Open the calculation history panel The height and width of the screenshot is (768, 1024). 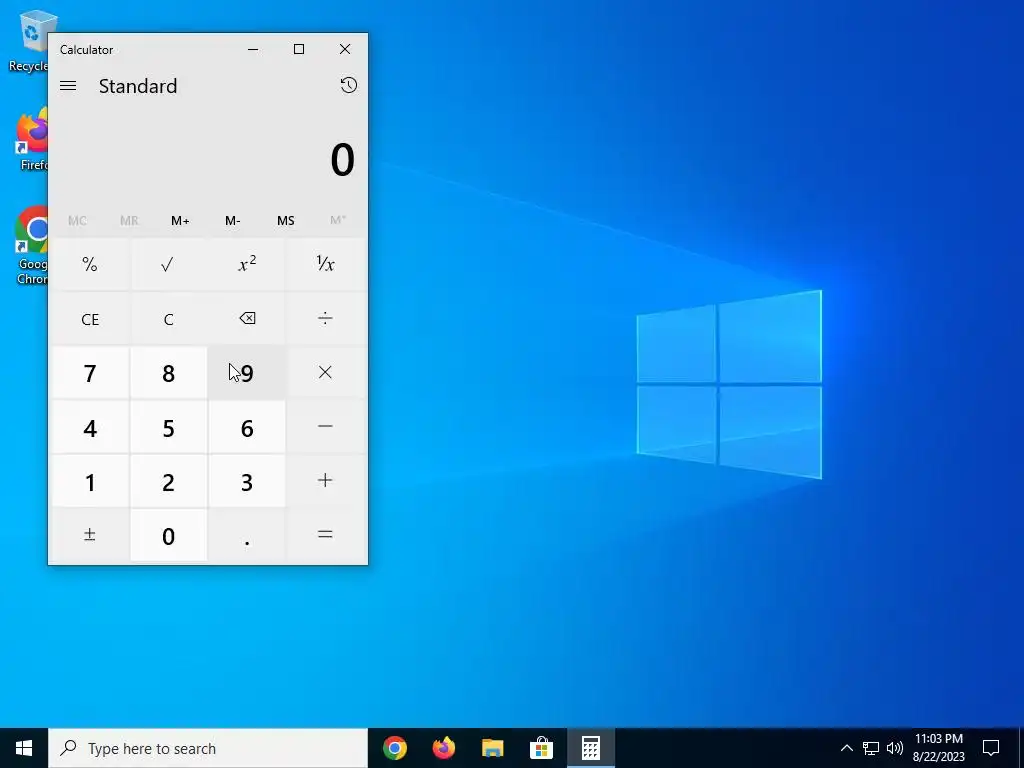click(x=349, y=86)
